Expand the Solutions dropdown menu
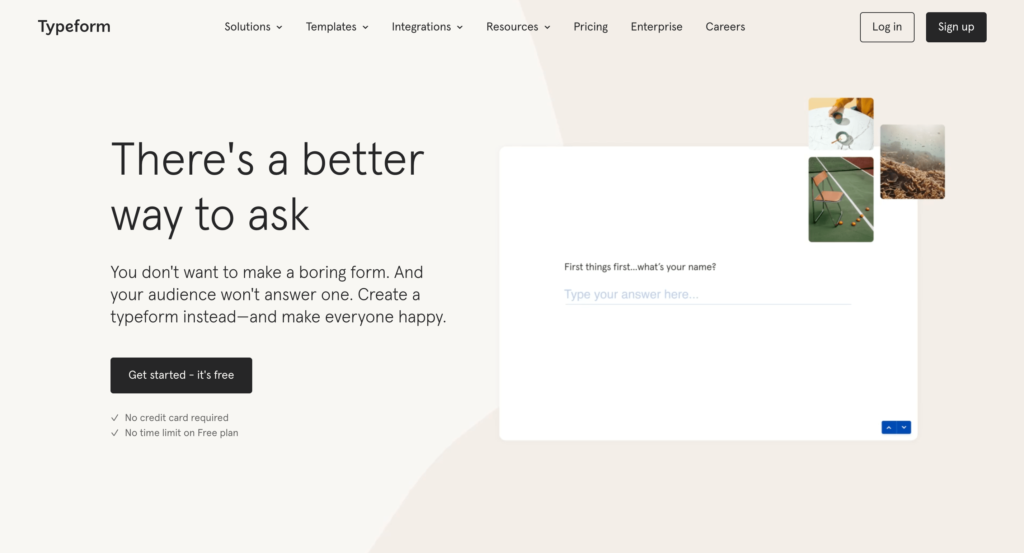Image resolution: width=1024 pixels, height=553 pixels. pos(253,27)
